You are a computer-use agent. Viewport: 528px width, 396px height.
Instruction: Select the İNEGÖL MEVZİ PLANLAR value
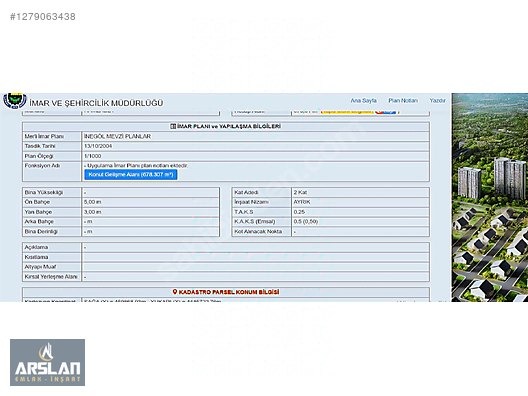pos(117,136)
